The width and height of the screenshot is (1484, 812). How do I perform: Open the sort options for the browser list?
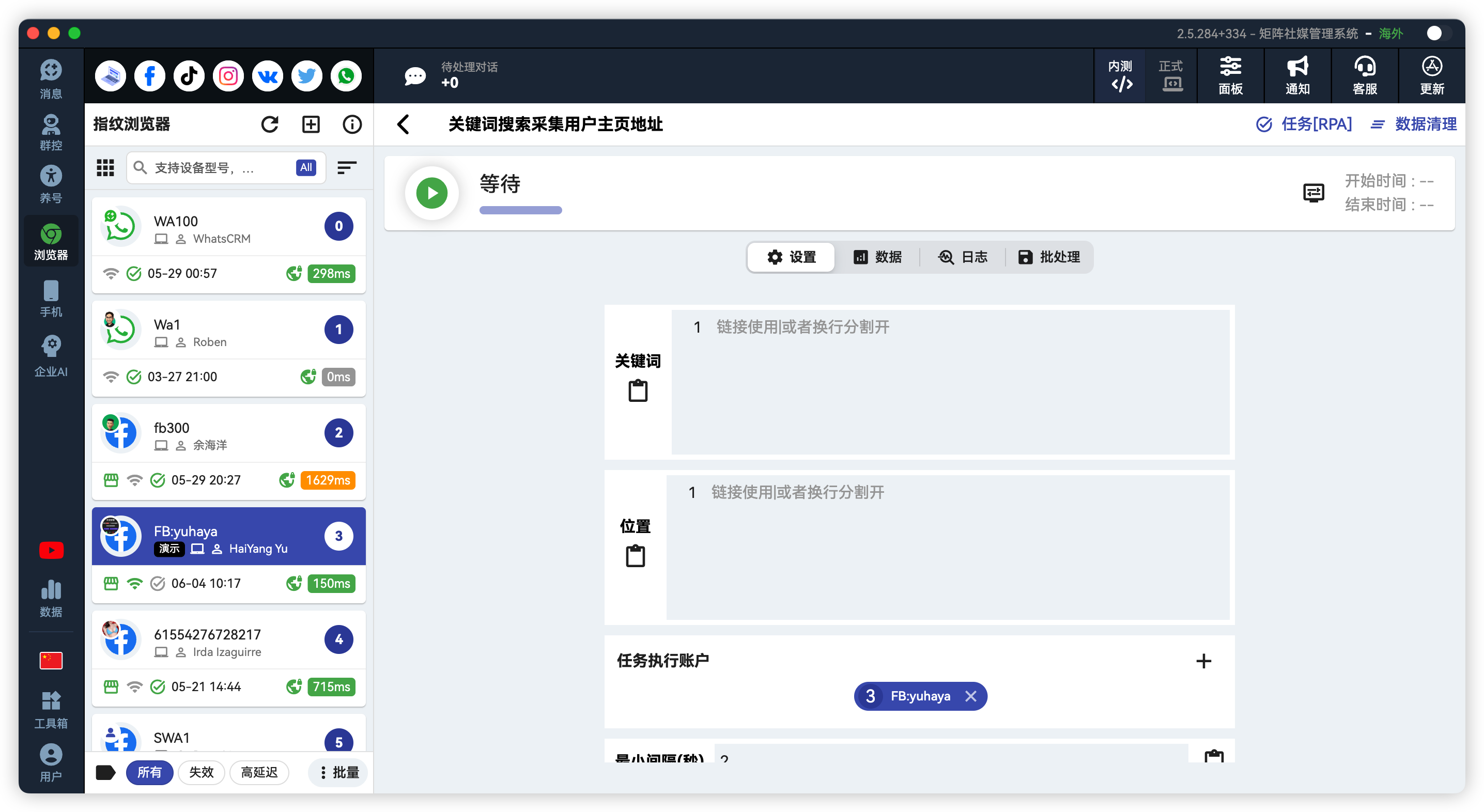pos(346,167)
